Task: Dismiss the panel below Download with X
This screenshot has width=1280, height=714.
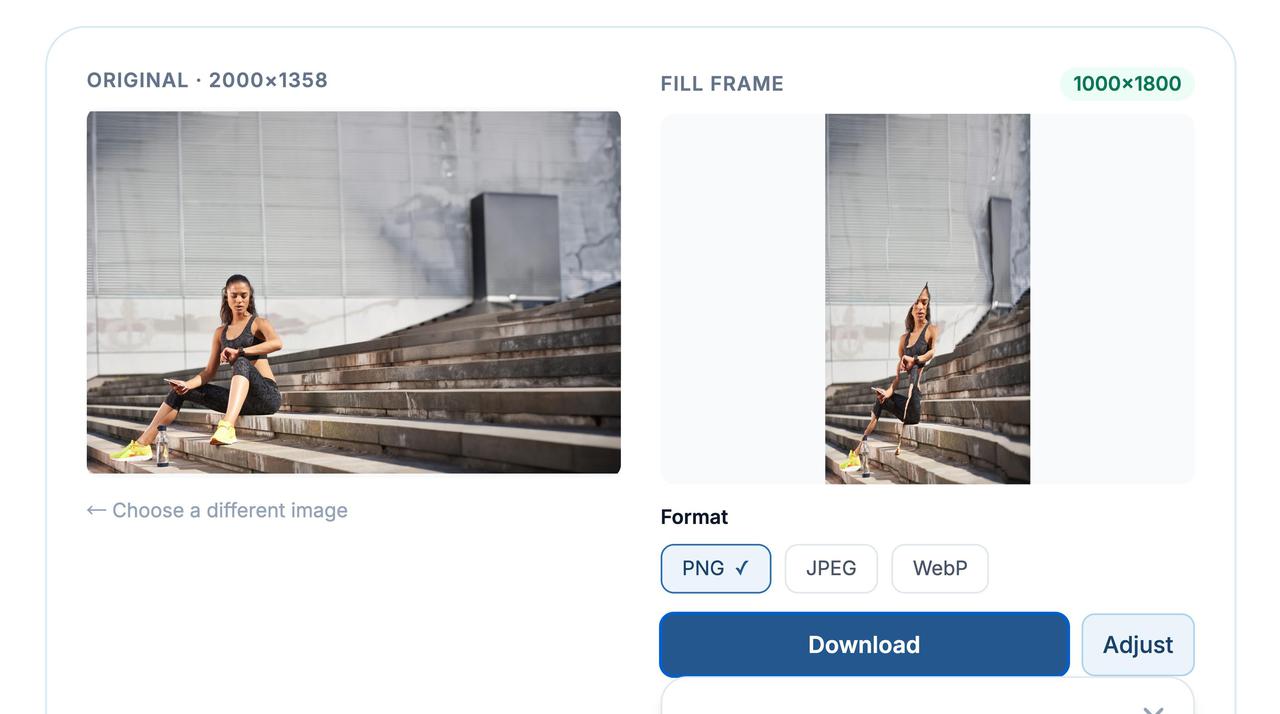Action: pyautogui.click(x=1153, y=710)
